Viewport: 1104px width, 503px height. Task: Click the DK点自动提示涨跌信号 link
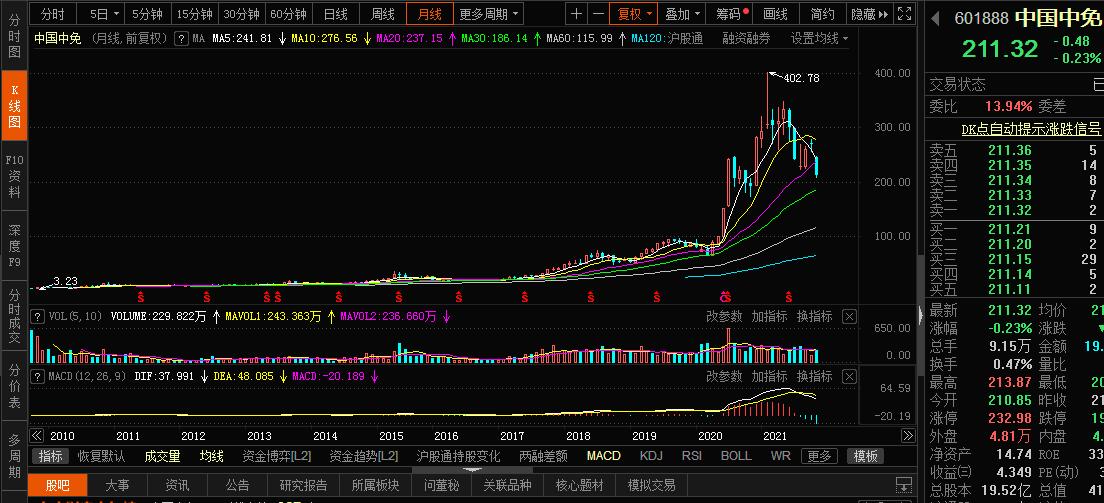click(x=1031, y=129)
